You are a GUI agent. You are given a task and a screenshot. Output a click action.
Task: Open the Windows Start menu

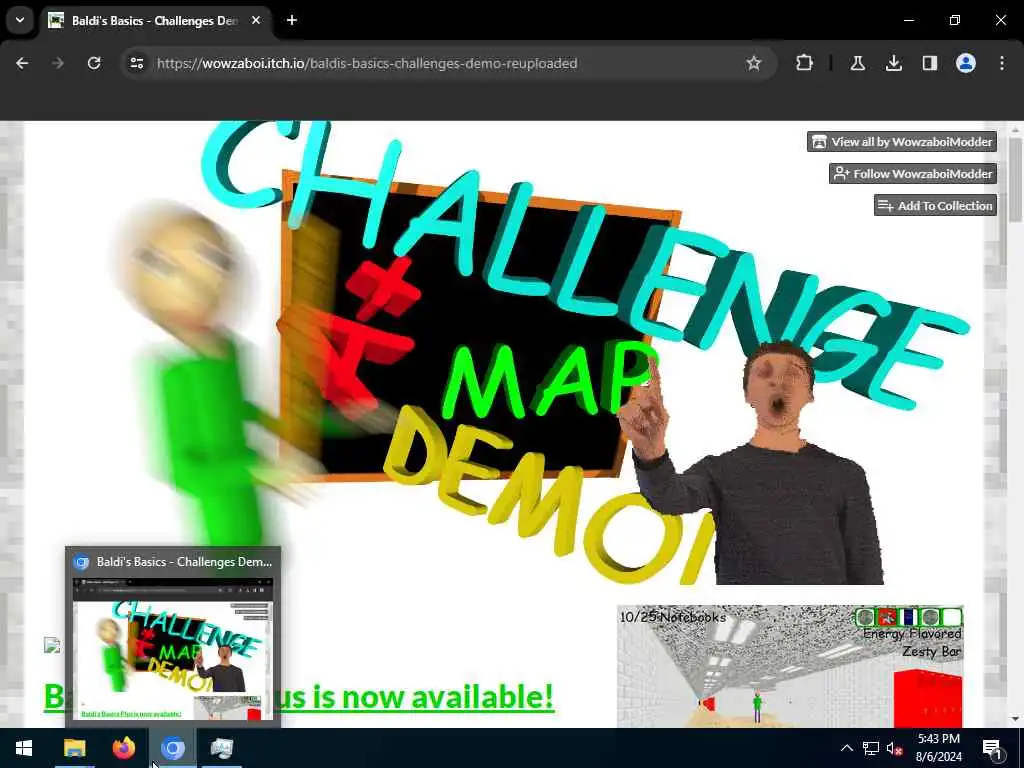point(24,748)
